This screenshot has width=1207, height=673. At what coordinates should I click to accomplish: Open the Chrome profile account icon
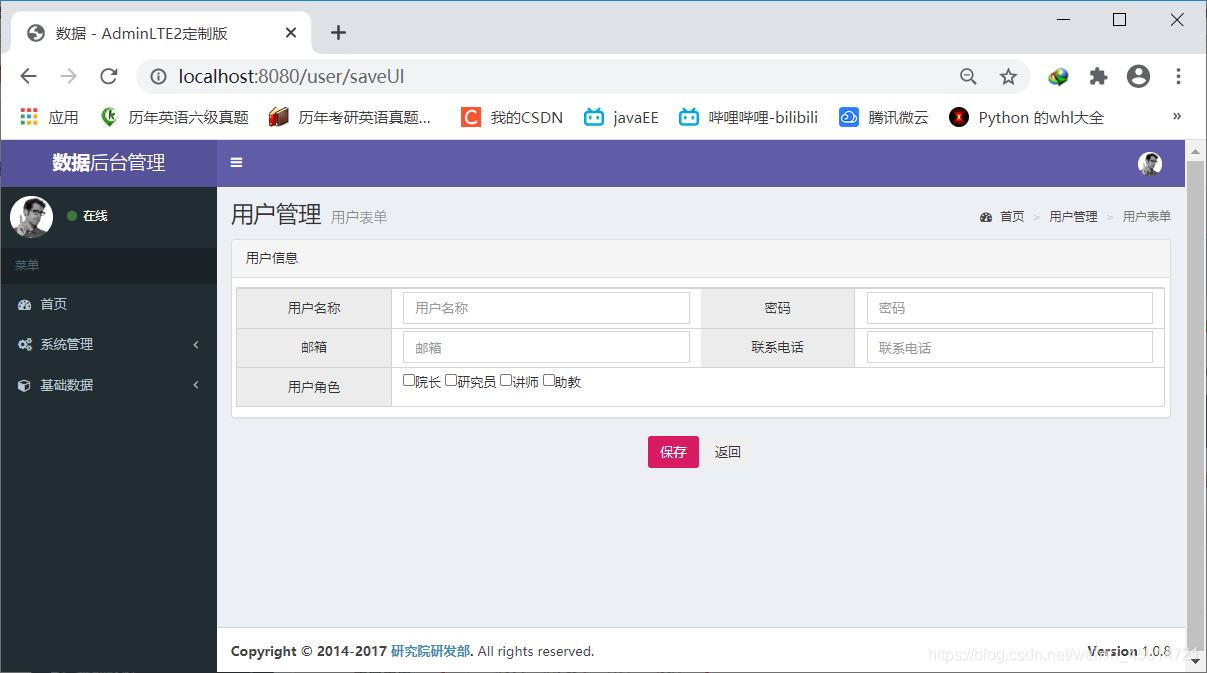[1138, 76]
